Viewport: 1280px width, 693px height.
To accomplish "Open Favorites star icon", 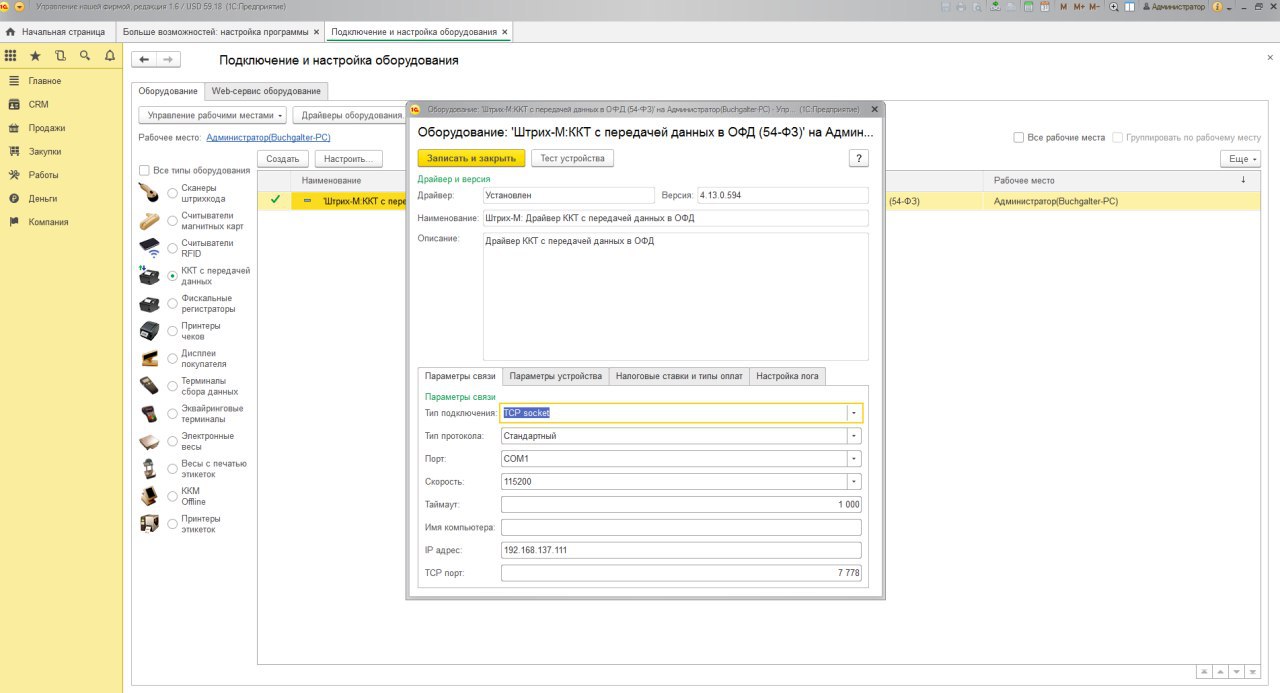I will (x=36, y=56).
